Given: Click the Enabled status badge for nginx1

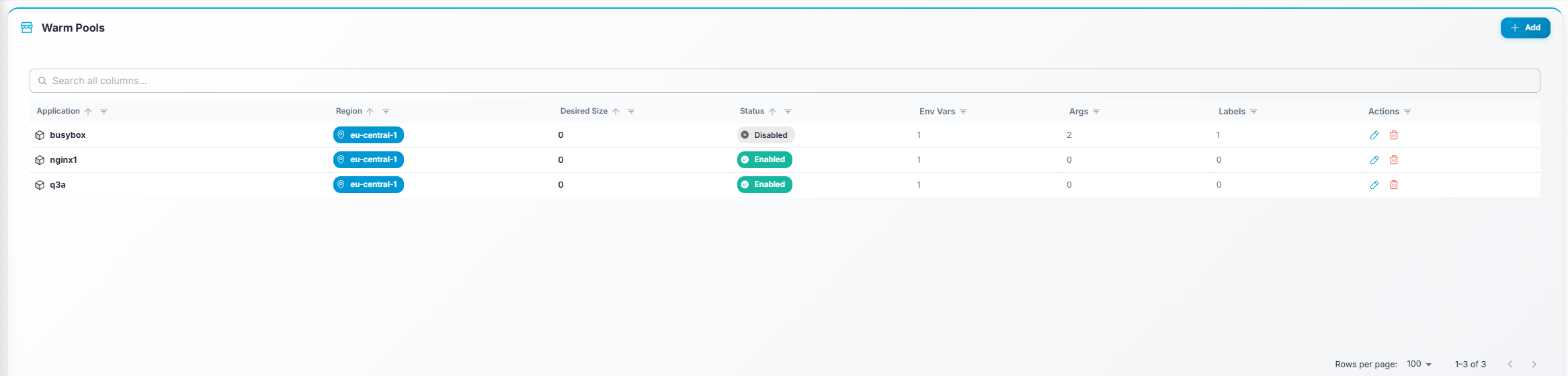Looking at the screenshot, I should 765,159.
